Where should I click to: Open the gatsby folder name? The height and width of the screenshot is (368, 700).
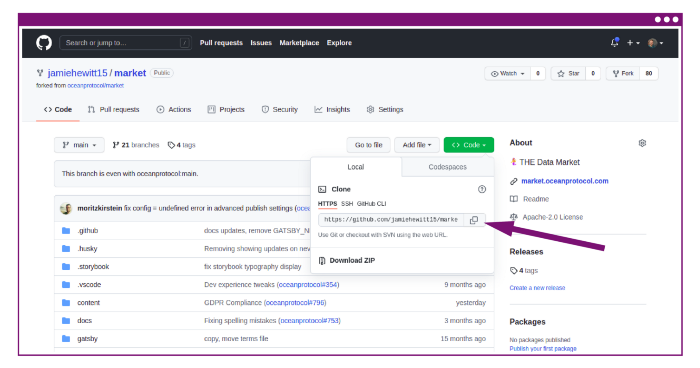(x=88, y=339)
